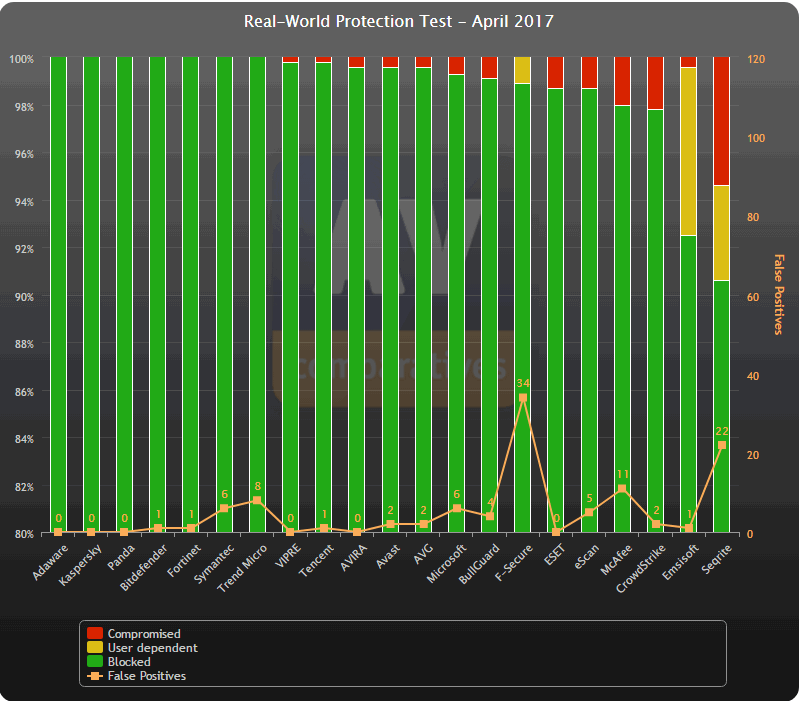Click the False Positives legend line marker
The width and height of the screenshot is (799, 701).
pos(95,676)
